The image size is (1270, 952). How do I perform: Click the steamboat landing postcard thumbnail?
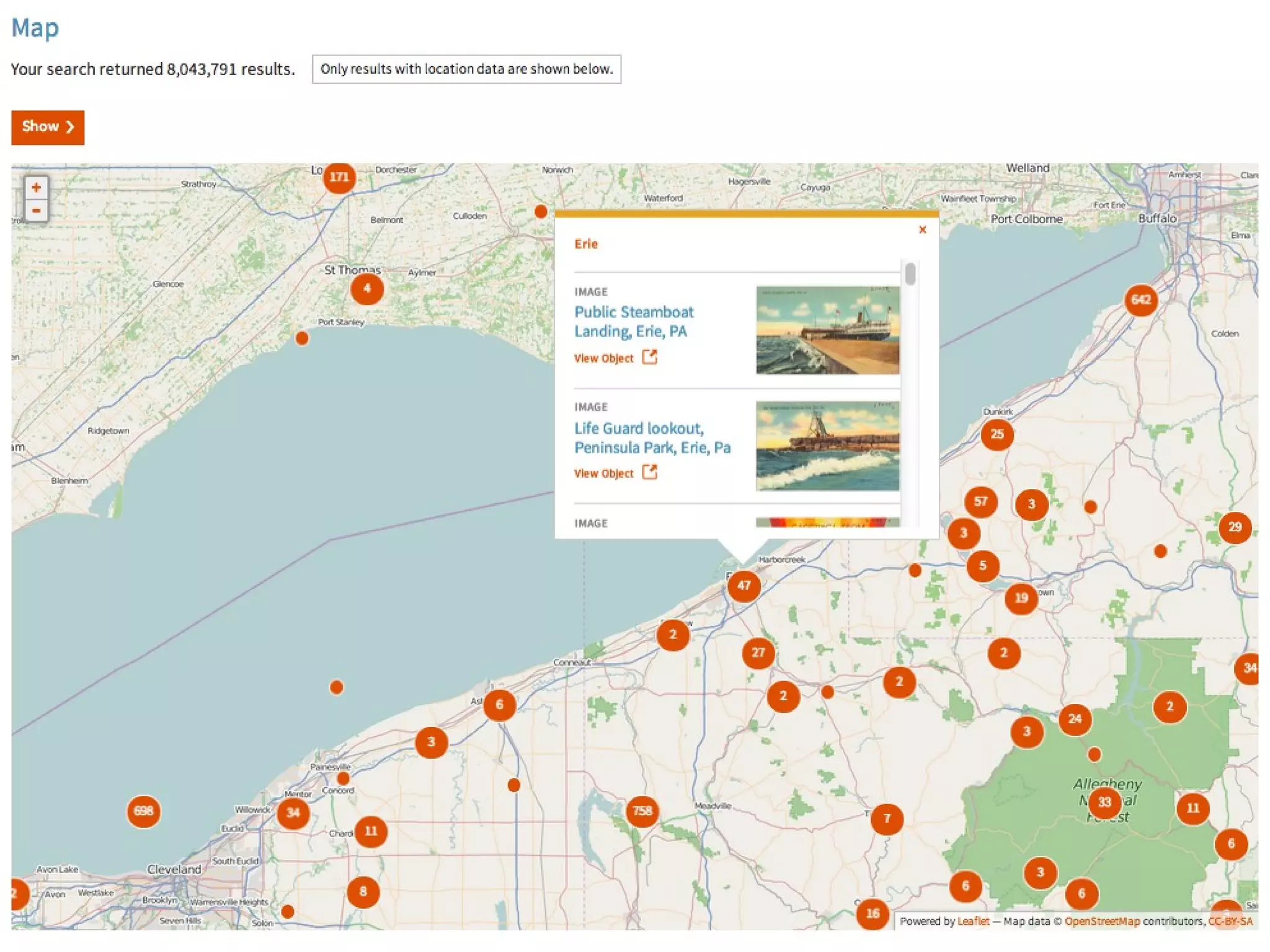coord(827,330)
